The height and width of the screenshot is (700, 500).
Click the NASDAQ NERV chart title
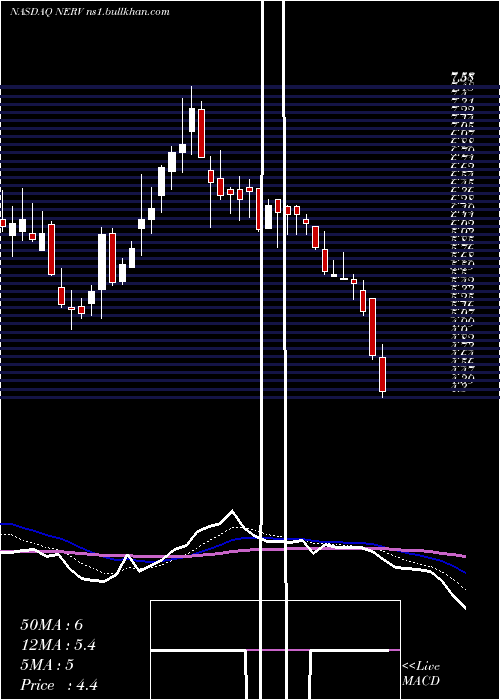(90, 12)
